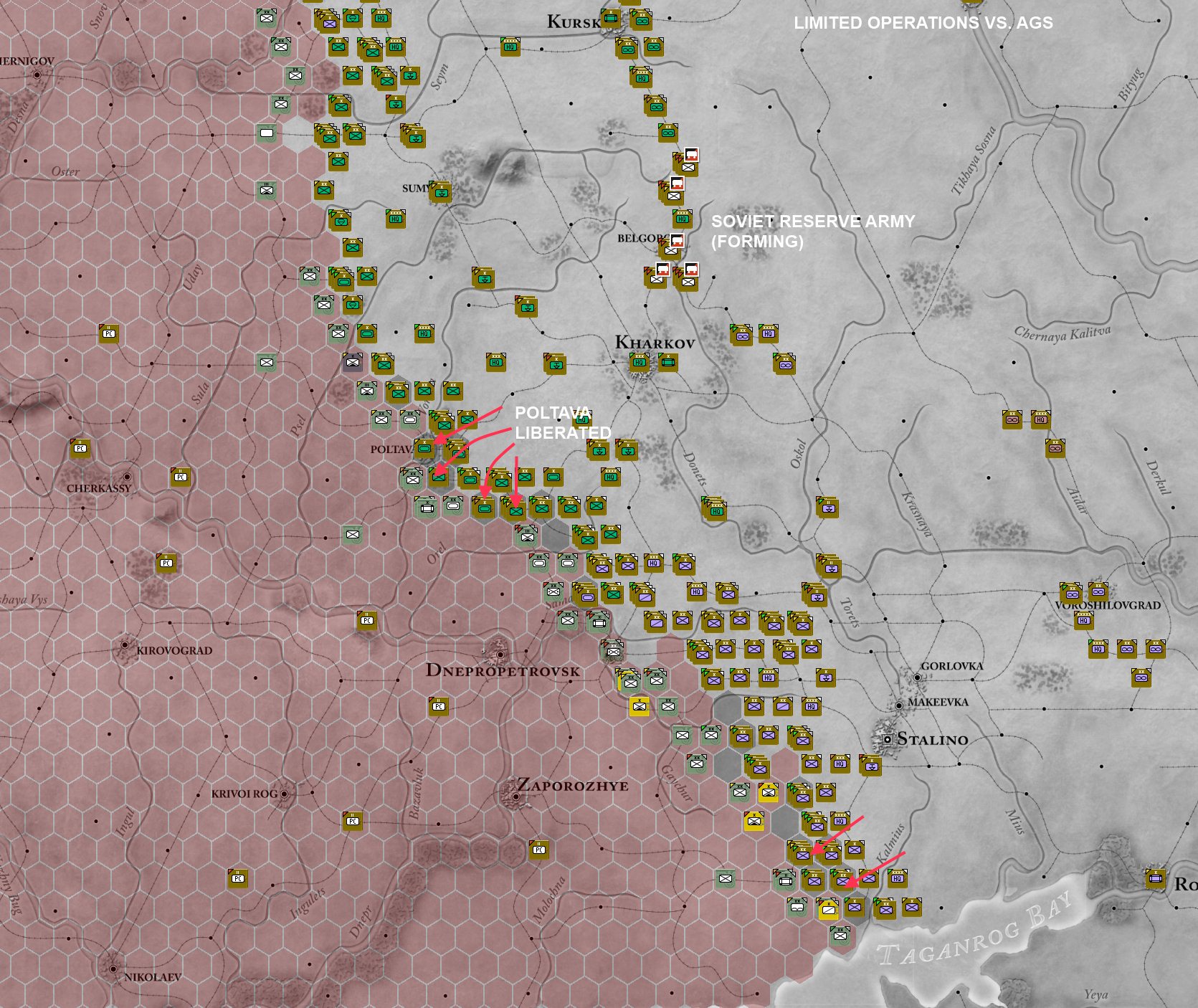Click the Krasnaya river label
Image resolution: width=1198 pixels, height=1008 pixels.
click(916, 513)
